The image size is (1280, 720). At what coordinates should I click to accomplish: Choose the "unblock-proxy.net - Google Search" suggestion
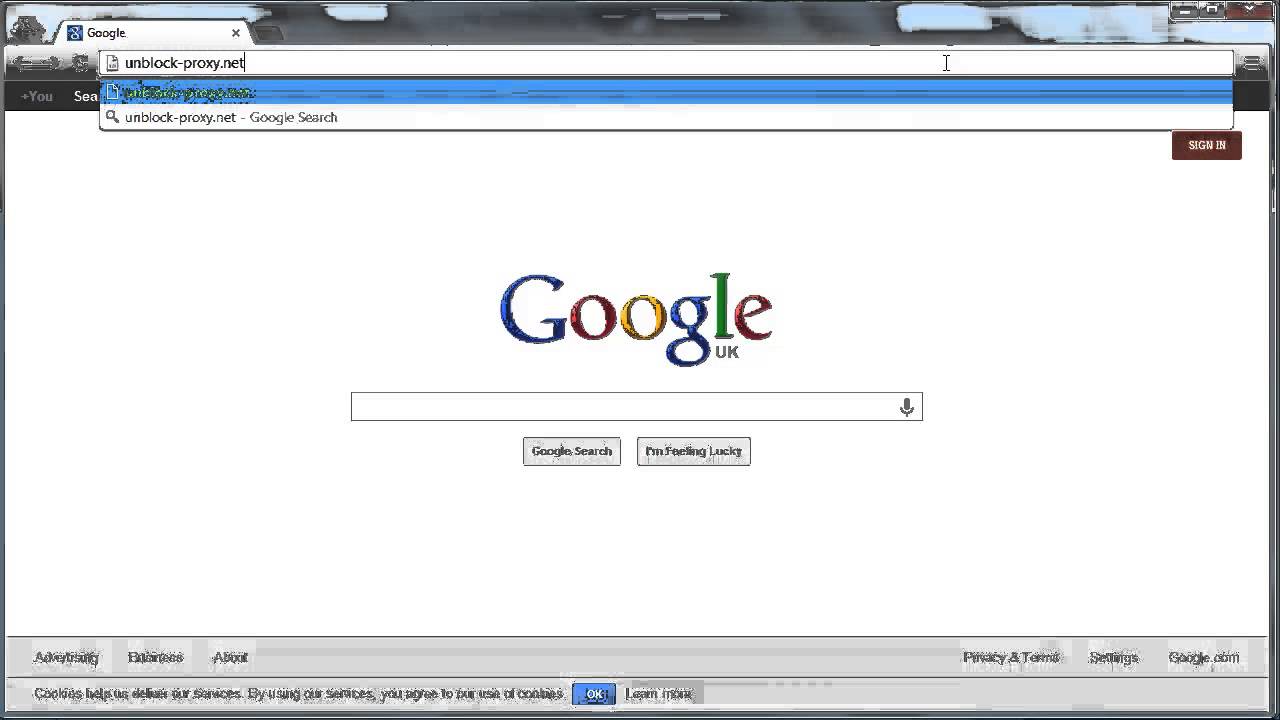point(666,117)
